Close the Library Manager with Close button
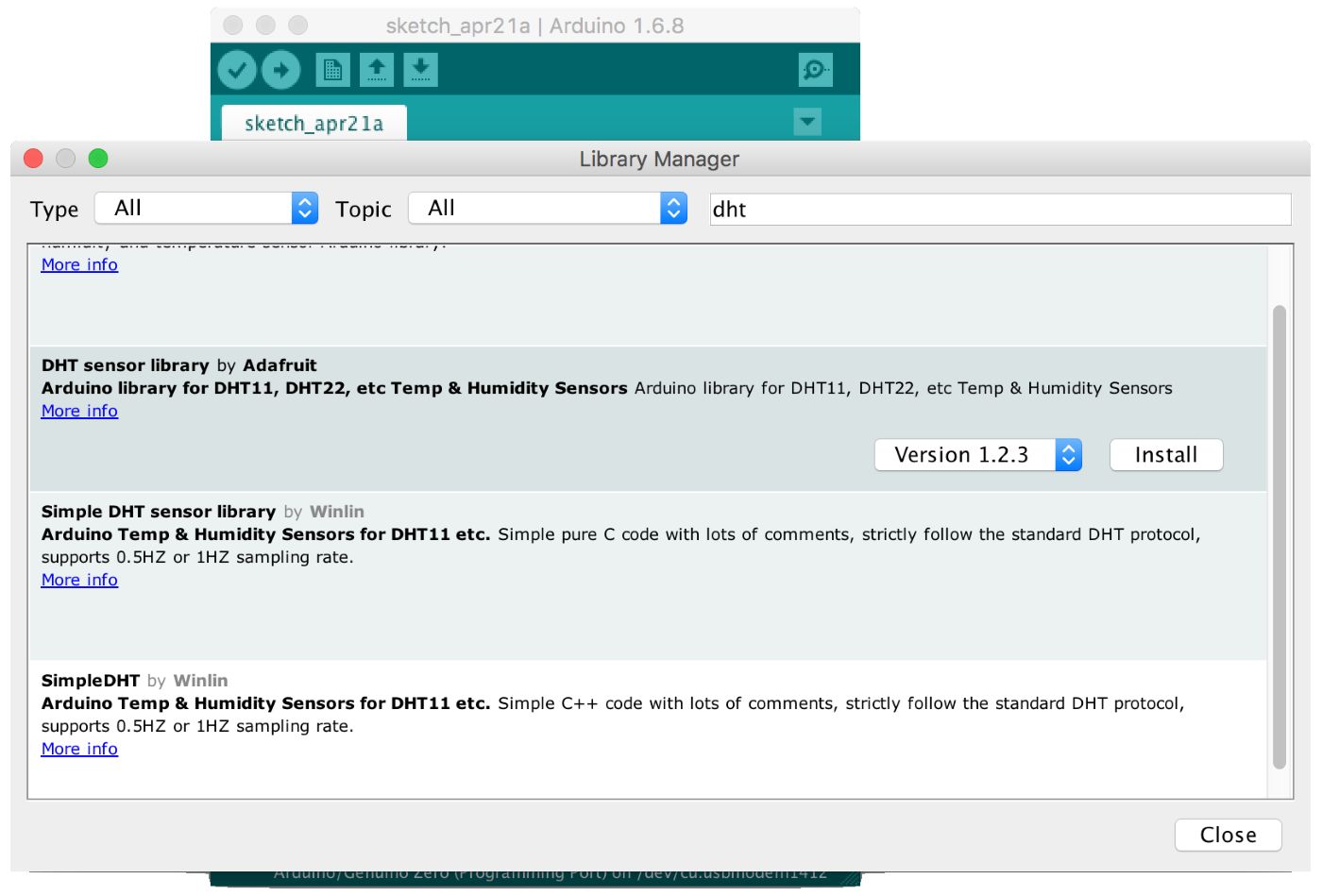Image resolution: width=1322 pixels, height=896 pixels. click(1228, 835)
